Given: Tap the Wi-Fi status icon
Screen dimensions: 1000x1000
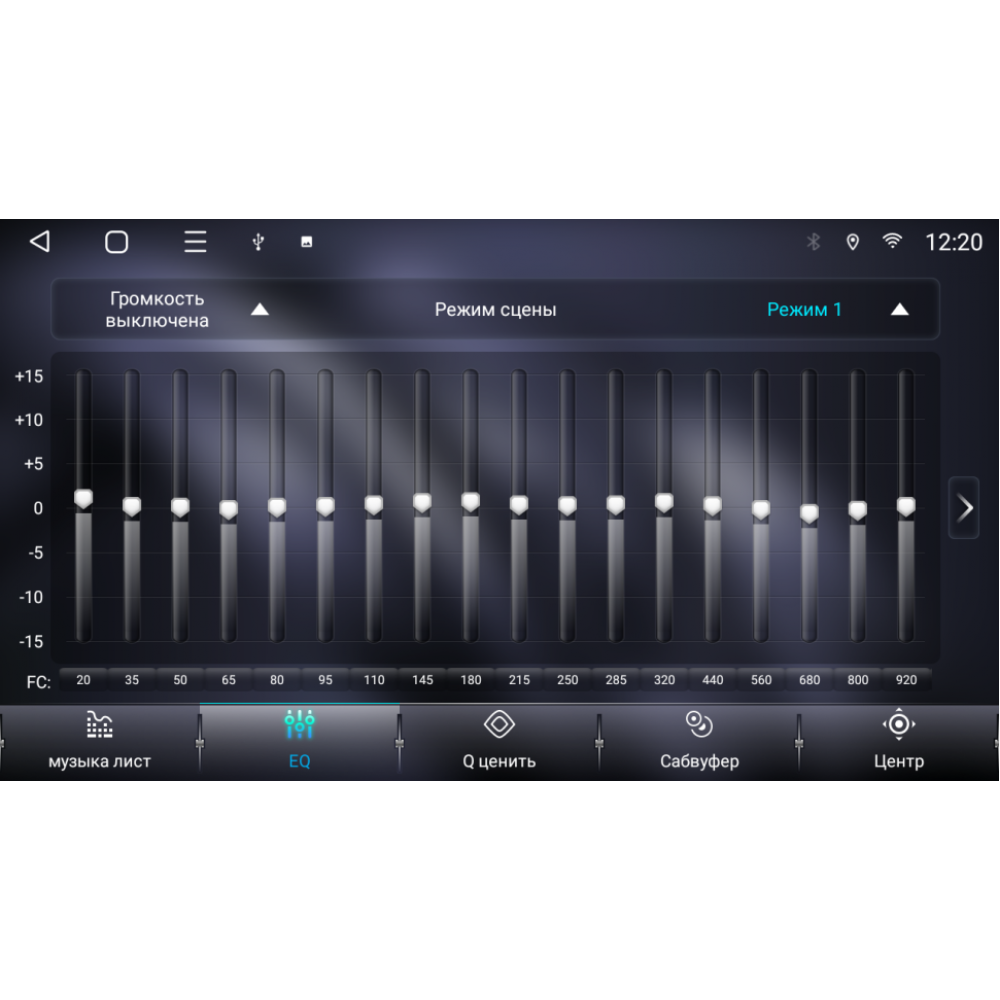Looking at the screenshot, I should pos(892,241).
